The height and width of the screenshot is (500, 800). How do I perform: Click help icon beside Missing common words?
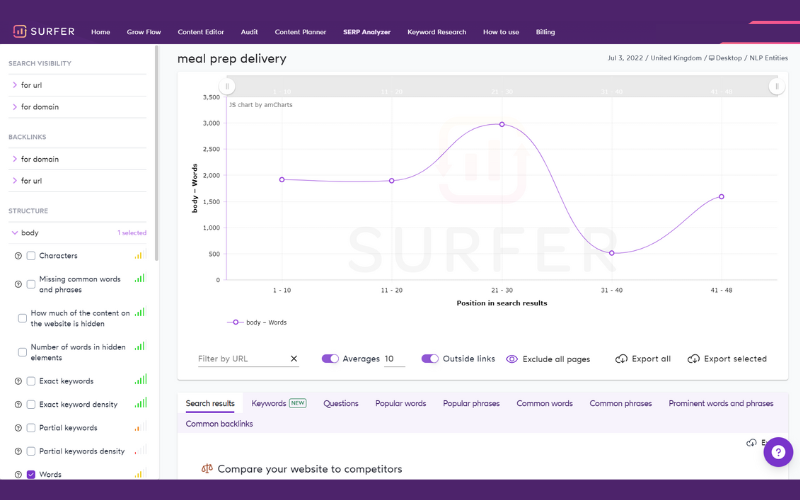point(18,284)
